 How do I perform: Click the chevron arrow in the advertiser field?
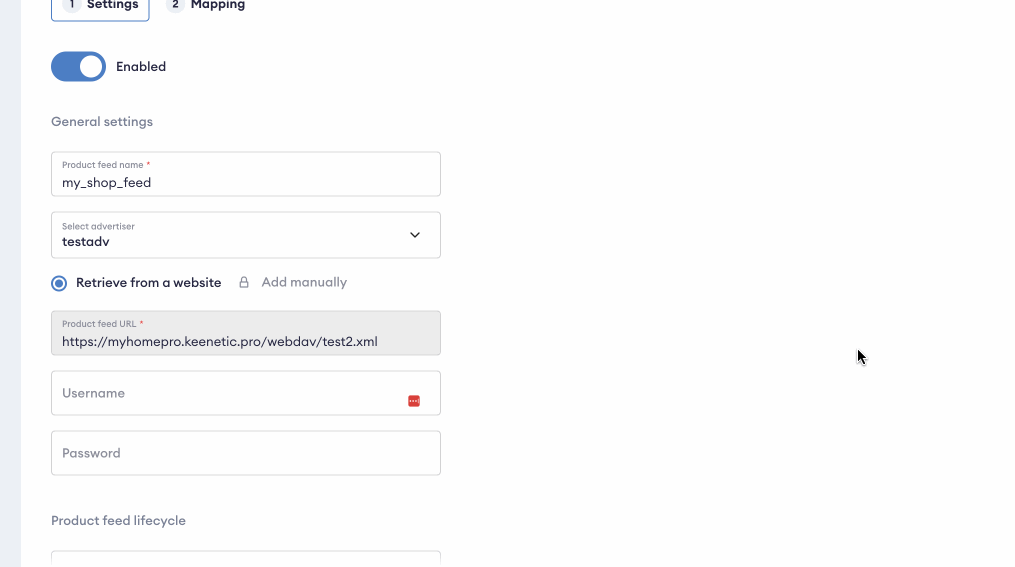tap(415, 235)
